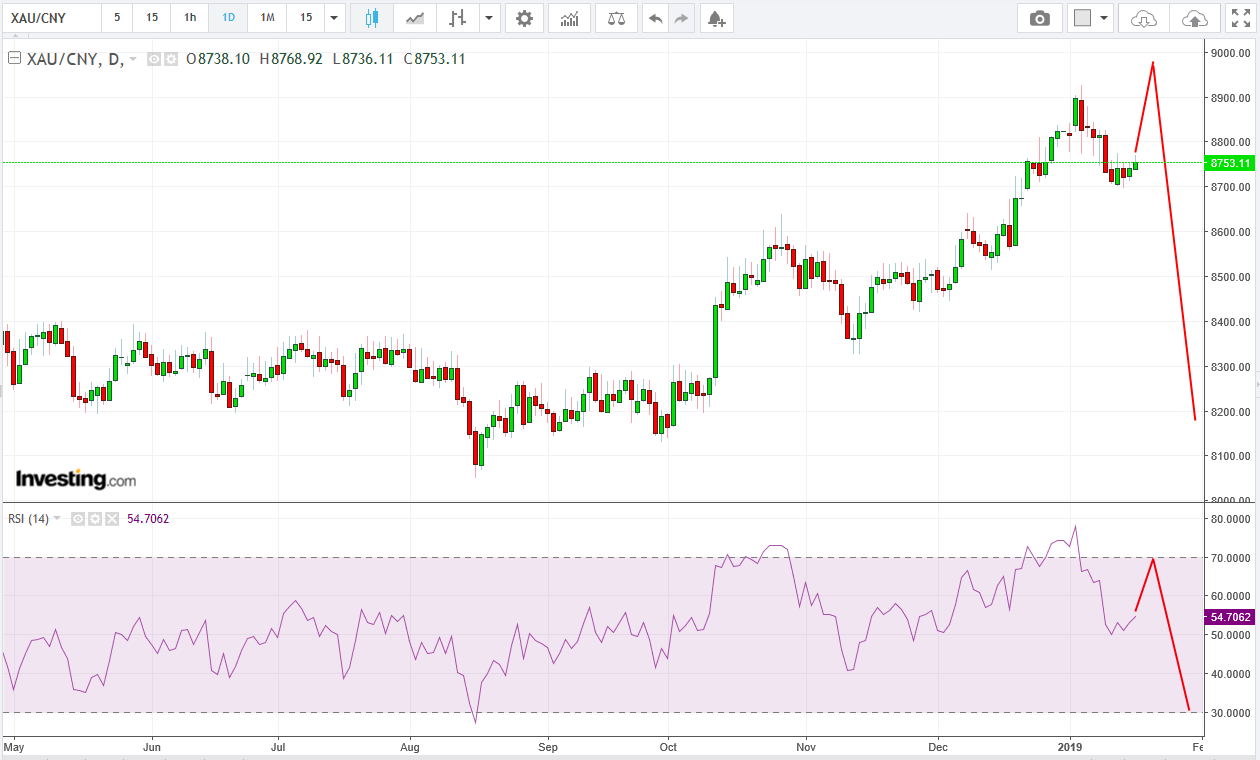This screenshot has width=1260, height=760.
Task: Select the candlestick chart style icon
Action: click(372, 18)
